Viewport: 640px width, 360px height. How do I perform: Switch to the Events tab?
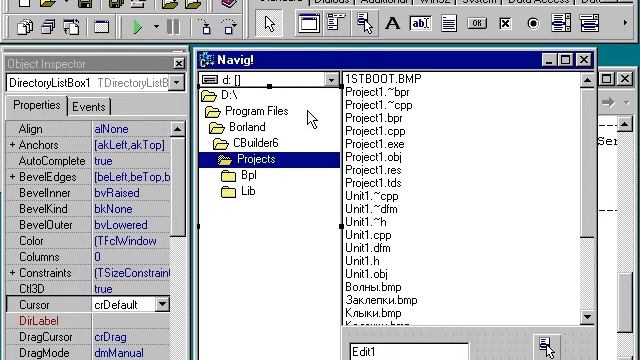[x=89, y=107]
